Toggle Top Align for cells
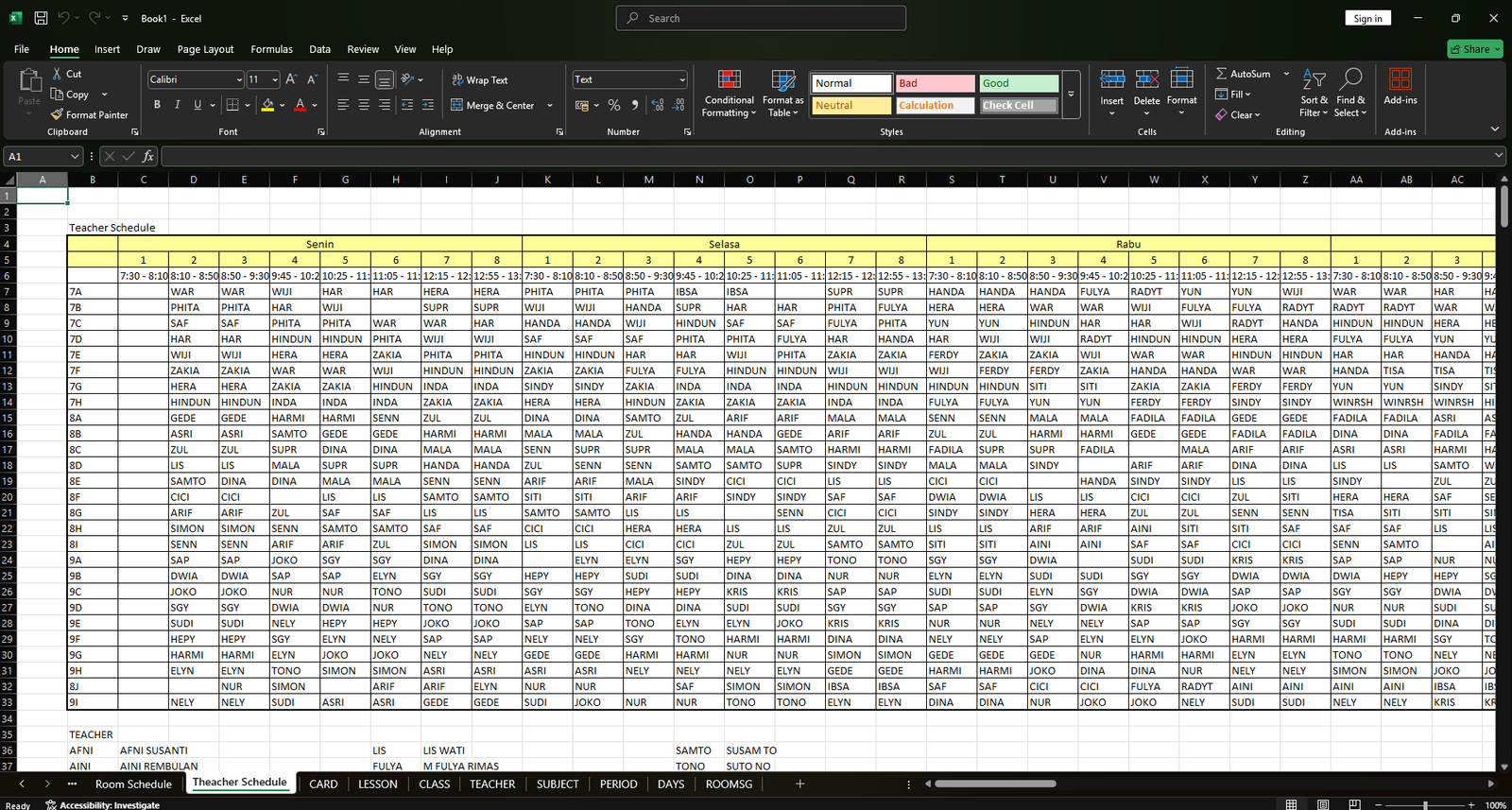1512x810 pixels. tap(343, 79)
